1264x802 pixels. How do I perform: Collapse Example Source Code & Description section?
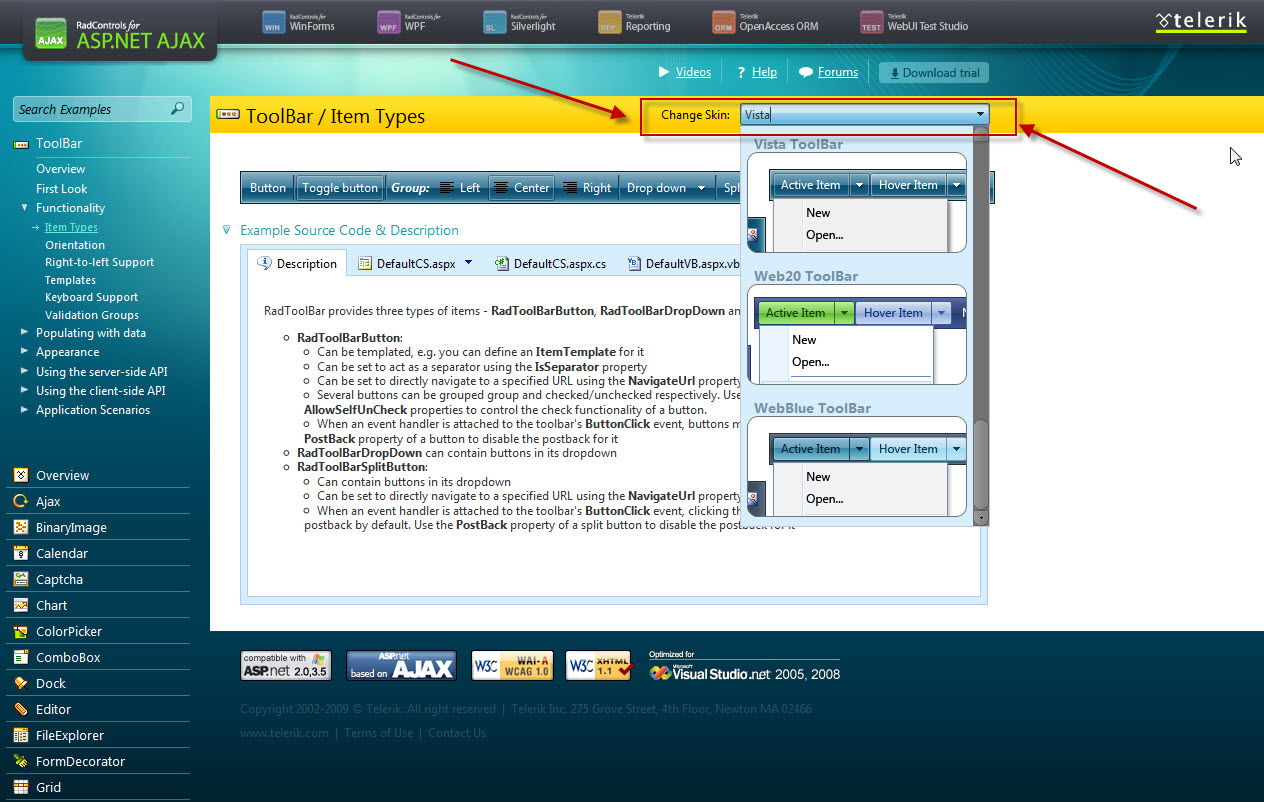pyautogui.click(x=226, y=230)
